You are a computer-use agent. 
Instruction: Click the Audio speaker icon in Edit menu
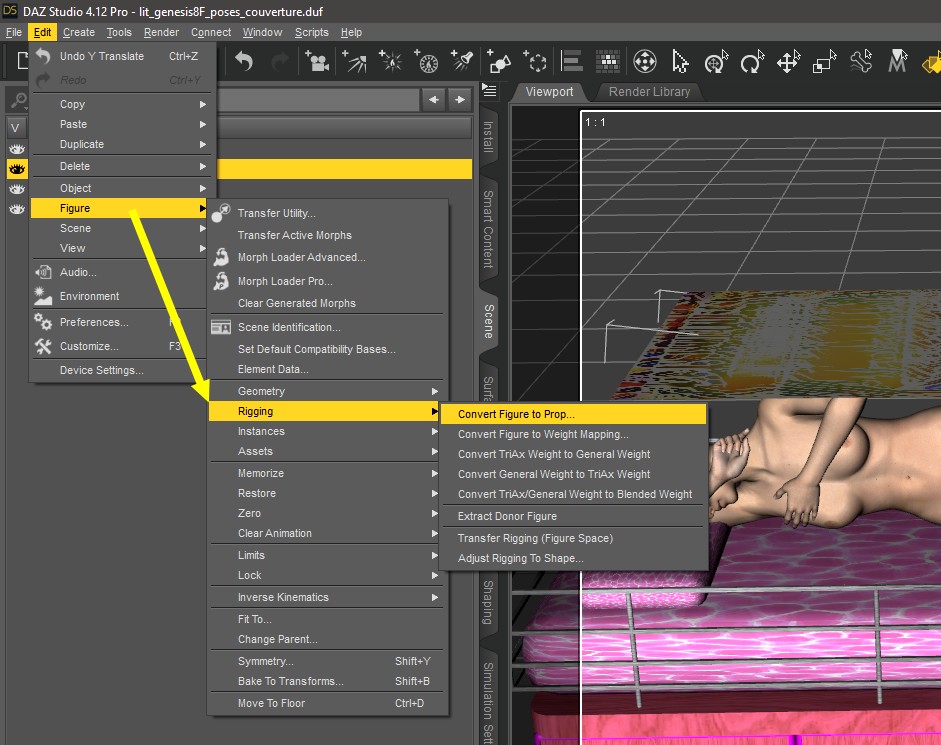click(43, 272)
